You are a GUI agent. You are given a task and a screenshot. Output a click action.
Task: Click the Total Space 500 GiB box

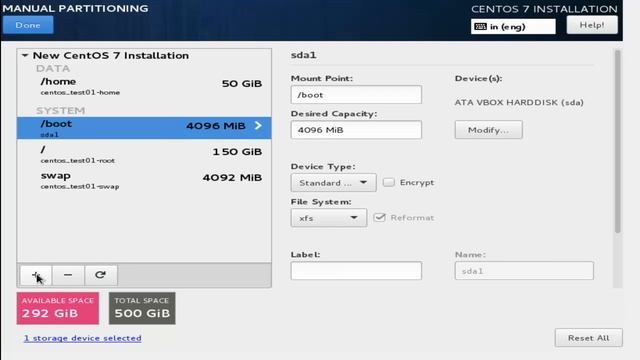click(142, 308)
